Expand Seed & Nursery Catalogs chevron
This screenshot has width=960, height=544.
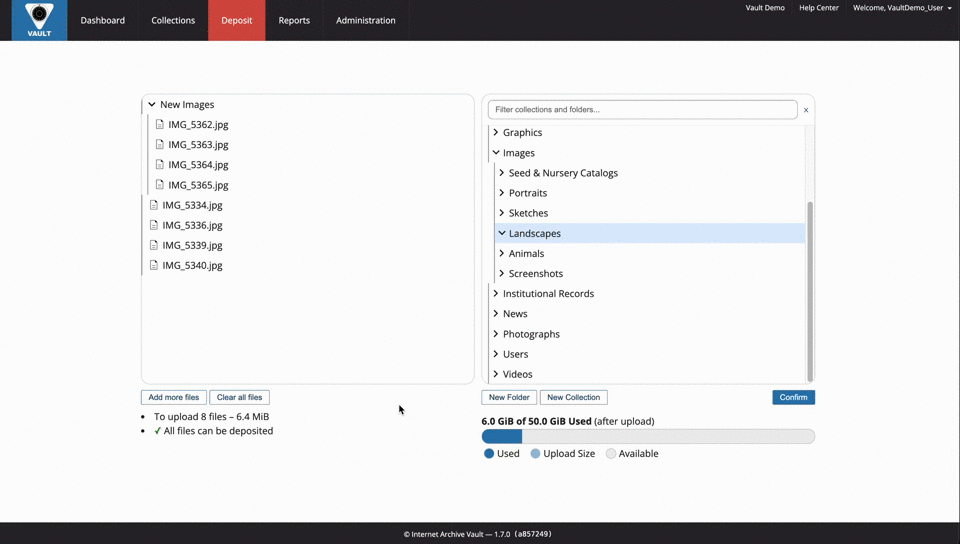click(502, 173)
